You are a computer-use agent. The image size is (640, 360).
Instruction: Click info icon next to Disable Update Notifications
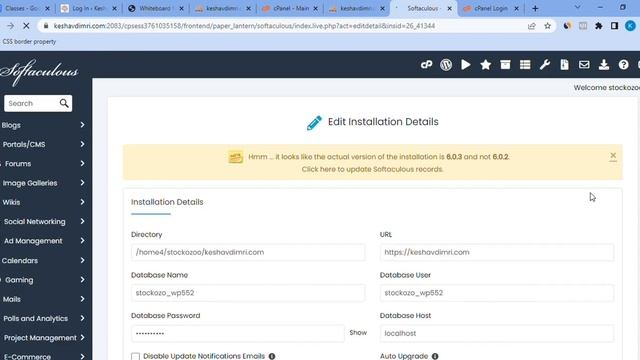(272, 356)
